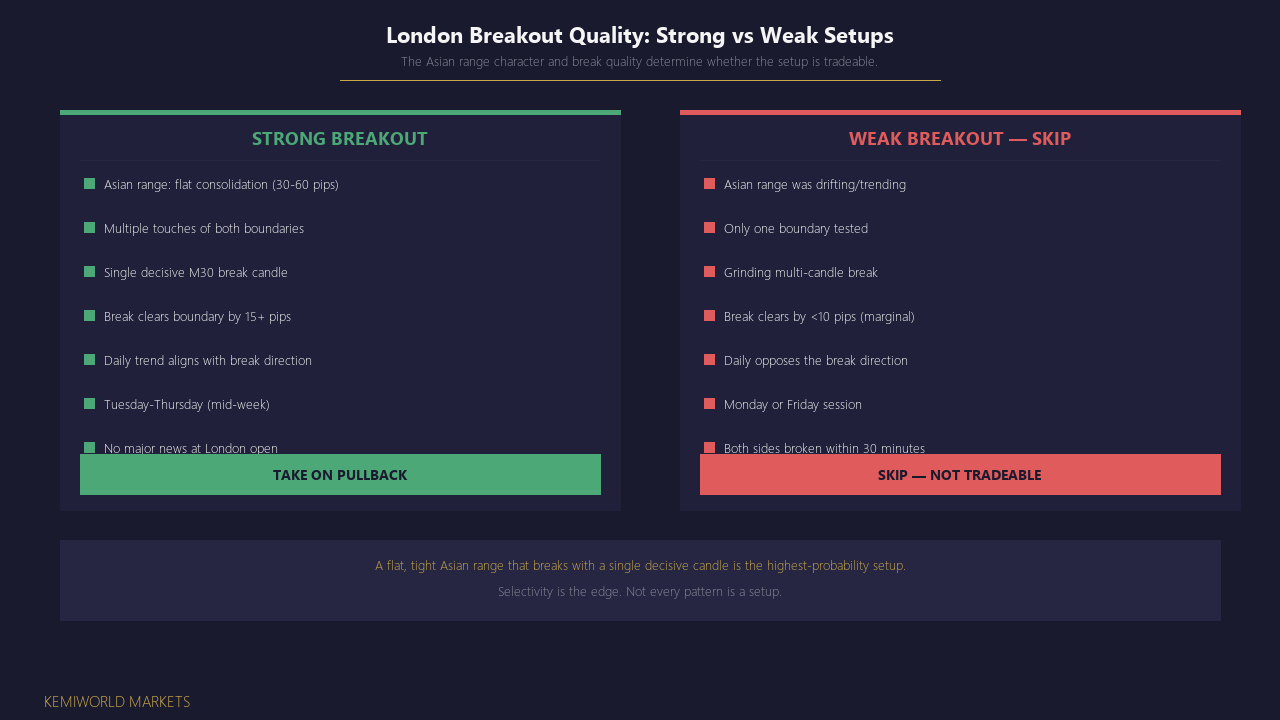Click green bullet beside Tuesday-Thursday (mid-week)
Screen dimensions: 1280x720
pos(89,404)
